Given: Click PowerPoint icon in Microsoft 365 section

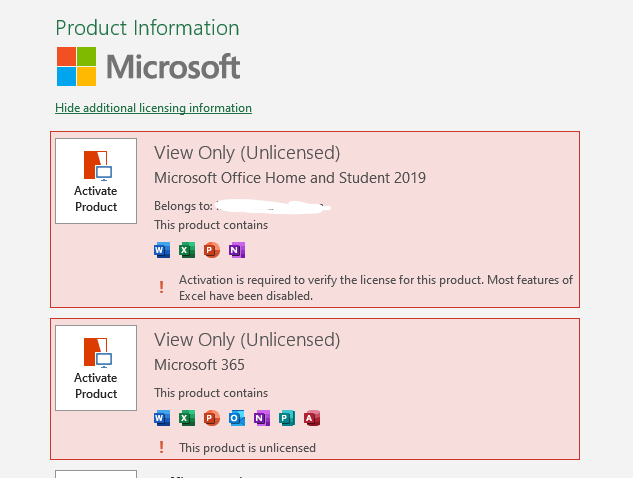Looking at the screenshot, I should click(212, 418).
